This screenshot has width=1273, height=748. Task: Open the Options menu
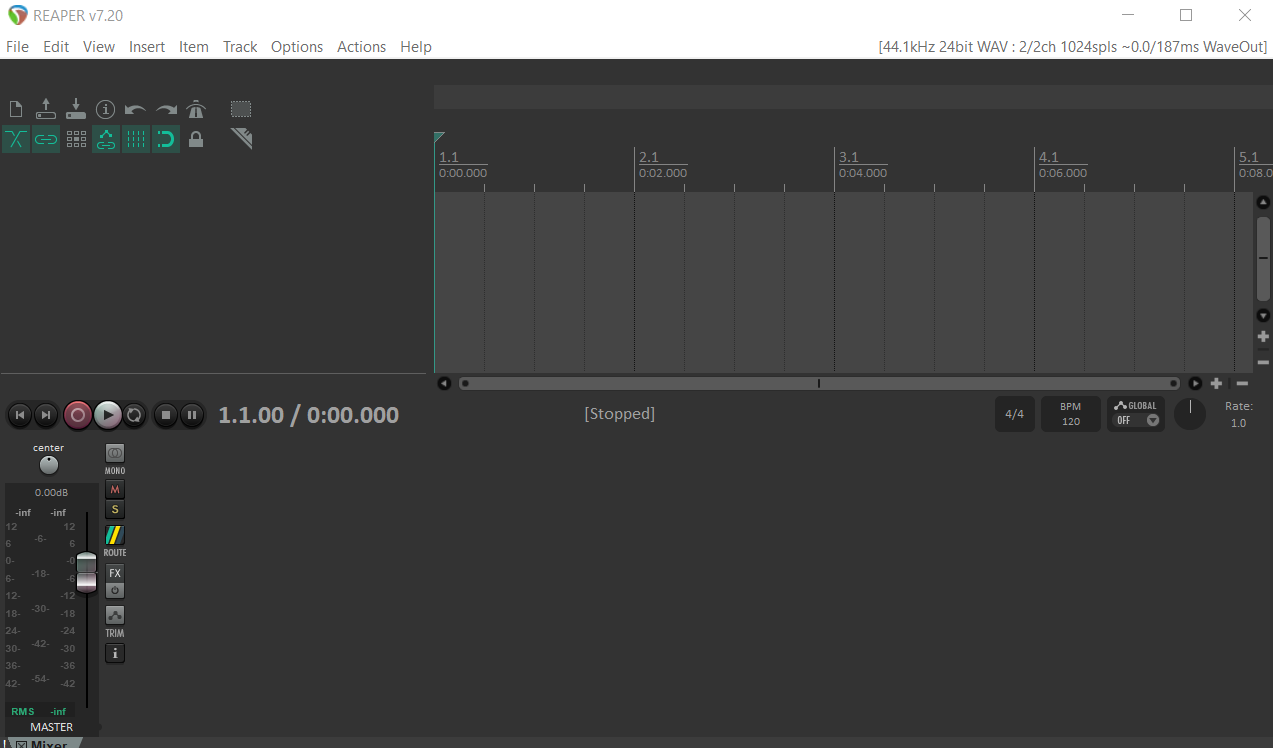click(297, 47)
